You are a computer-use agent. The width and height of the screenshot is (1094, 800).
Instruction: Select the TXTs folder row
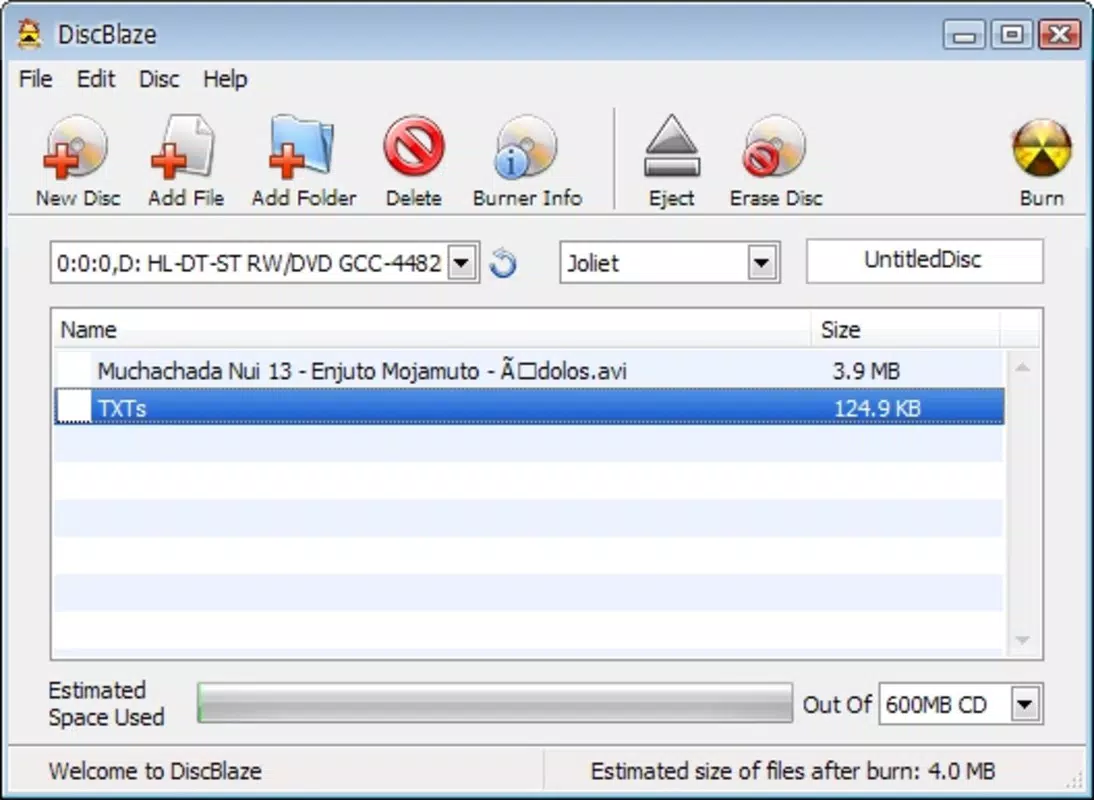(530, 407)
